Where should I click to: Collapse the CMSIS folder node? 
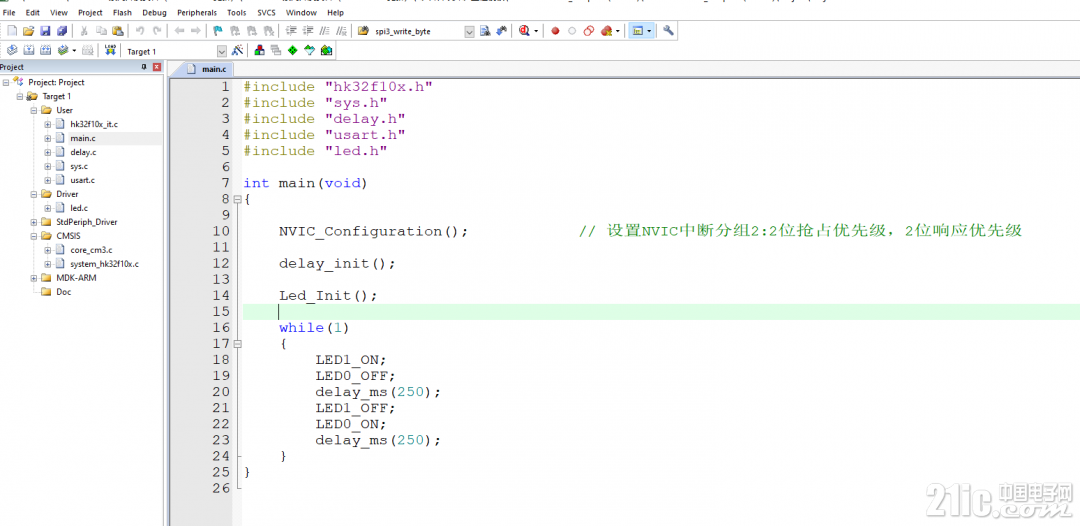[34, 235]
